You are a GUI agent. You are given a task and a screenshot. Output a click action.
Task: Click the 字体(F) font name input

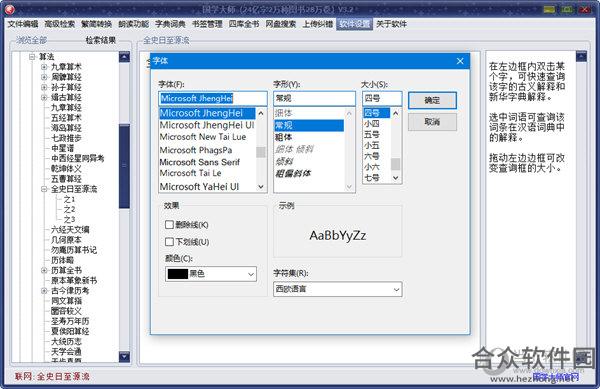[x=213, y=98]
